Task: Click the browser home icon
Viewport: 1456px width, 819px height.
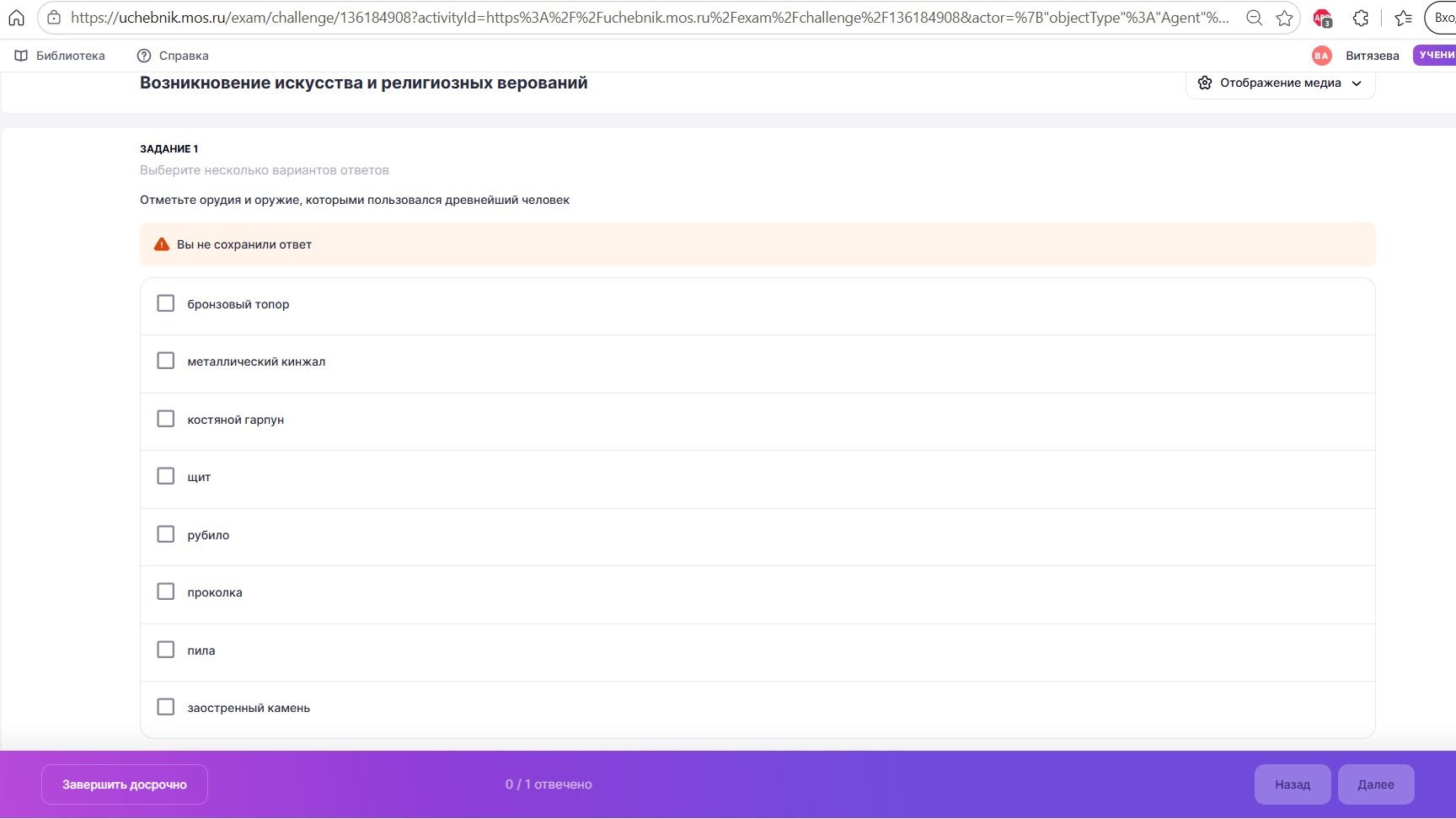Action: coord(16,18)
